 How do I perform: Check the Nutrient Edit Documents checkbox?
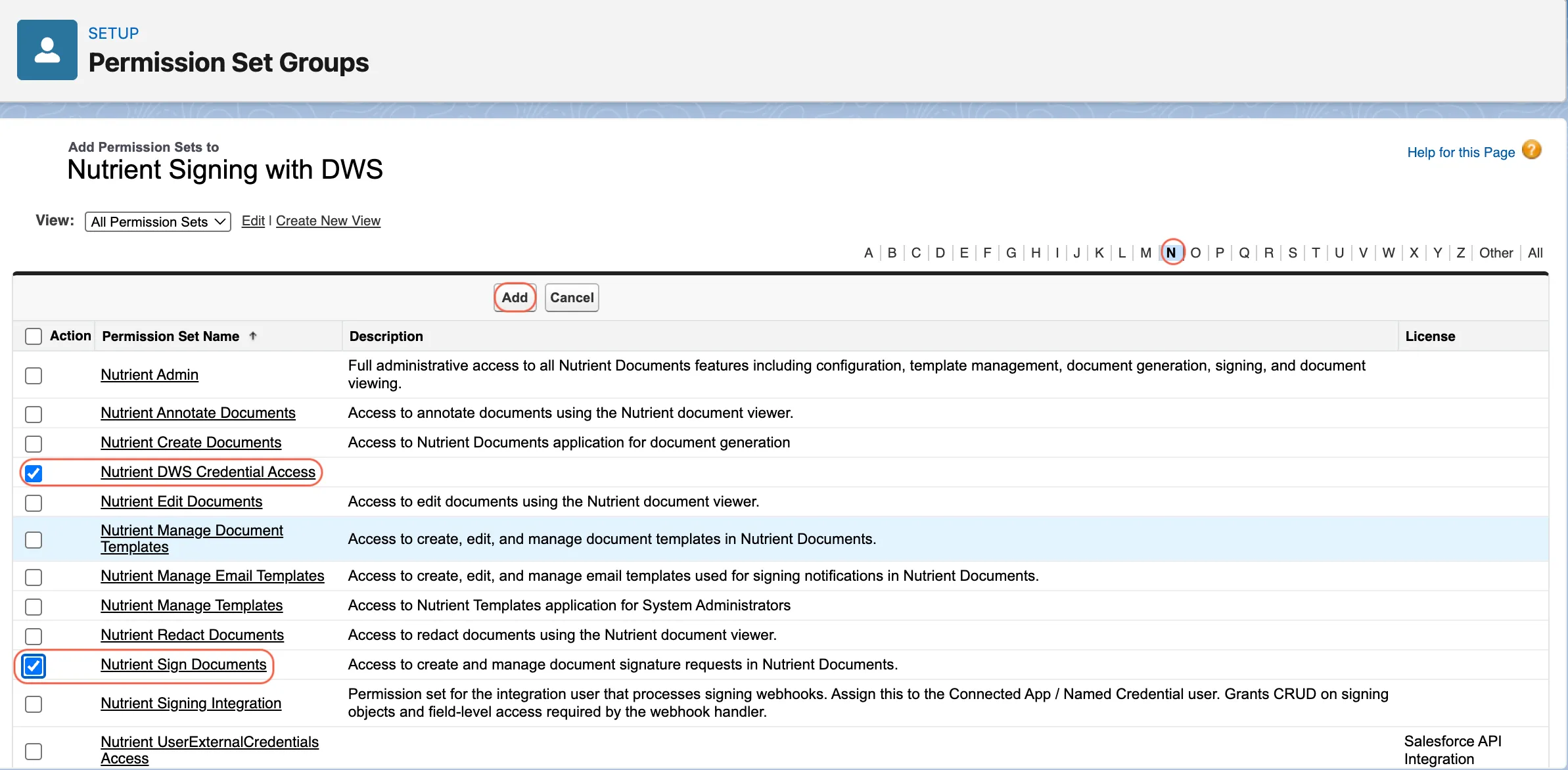click(34, 503)
